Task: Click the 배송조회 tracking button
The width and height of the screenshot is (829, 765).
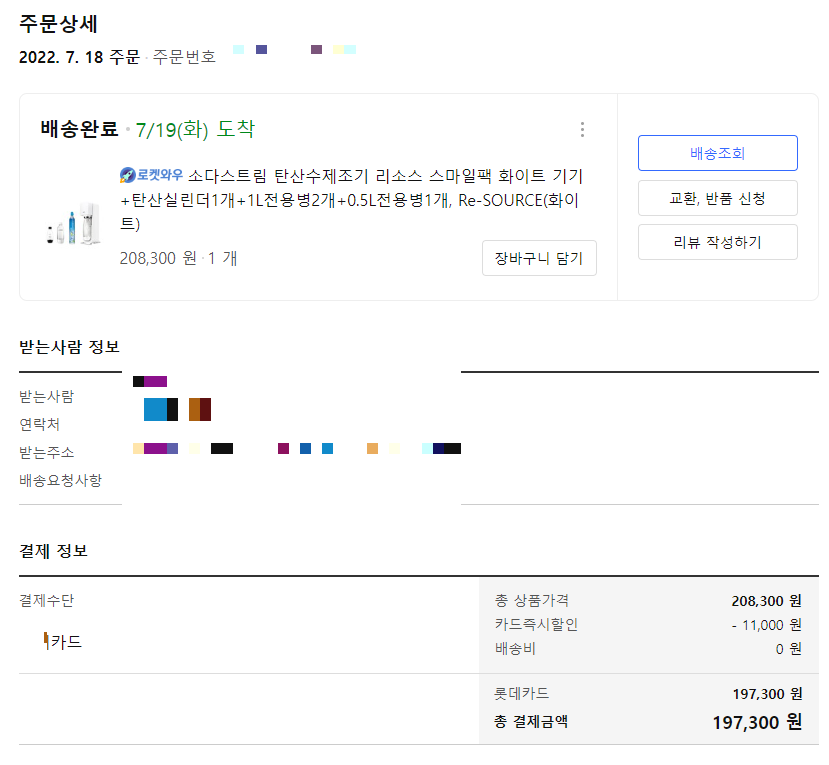Action: [717, 153]
